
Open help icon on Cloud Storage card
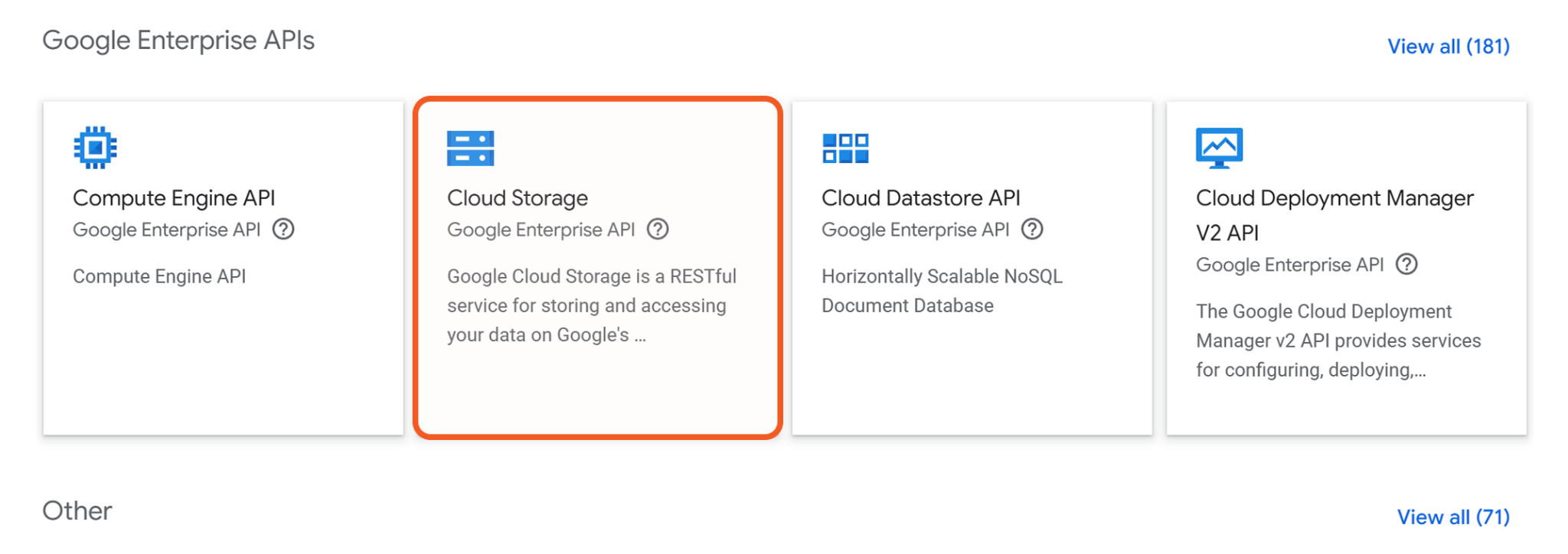[658, 230]
